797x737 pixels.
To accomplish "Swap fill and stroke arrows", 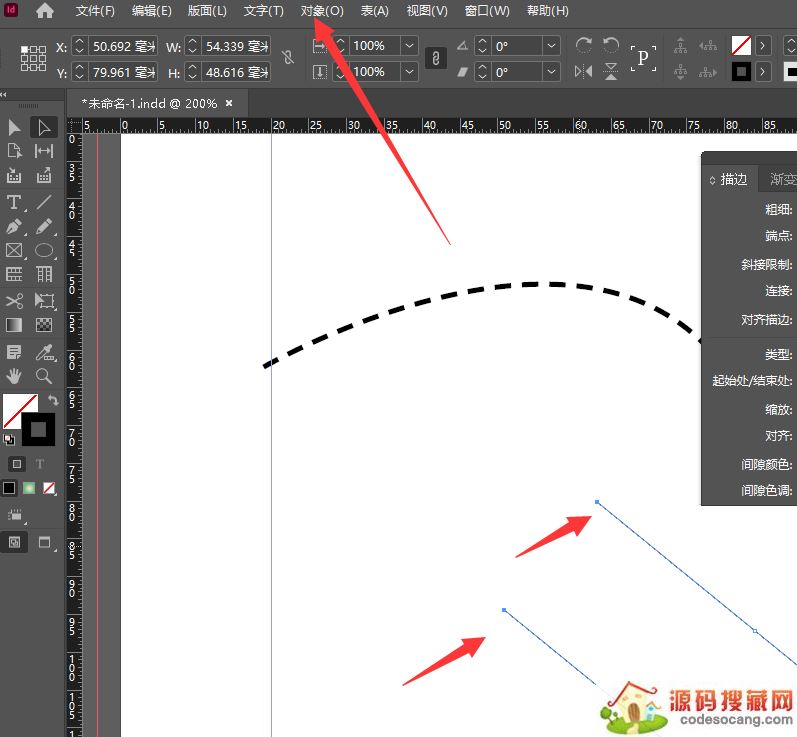I will tap(53, 400).
